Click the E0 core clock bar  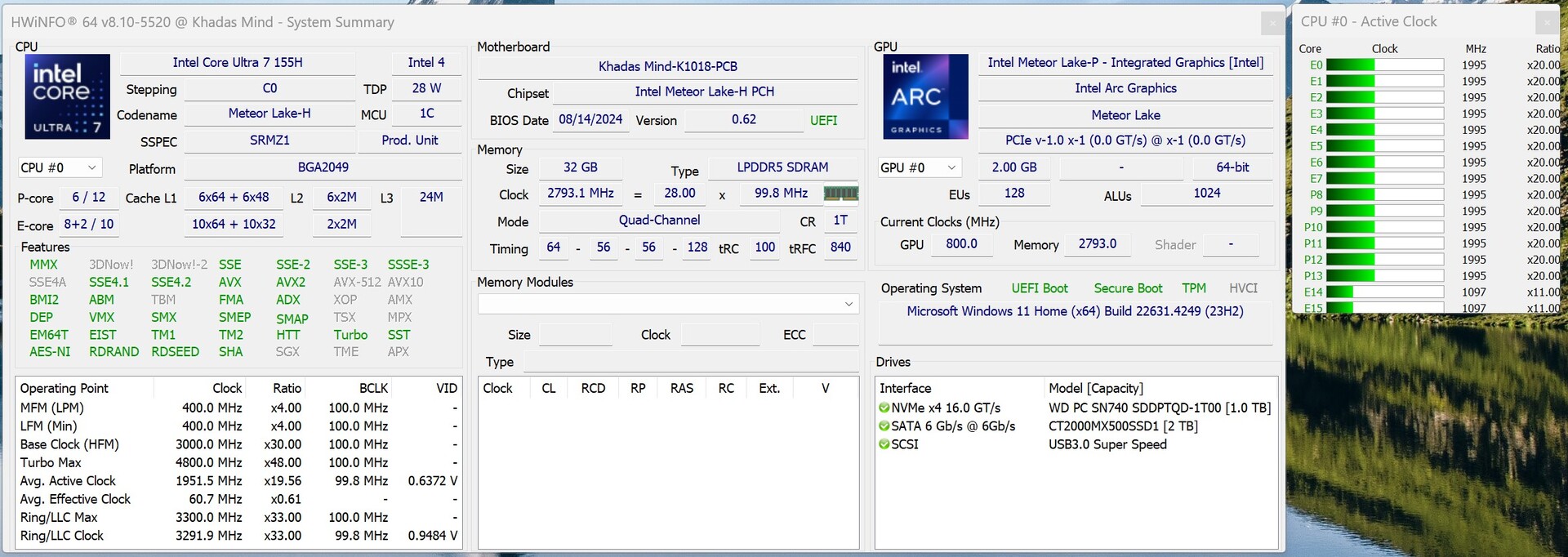(x=1384, y=65)
